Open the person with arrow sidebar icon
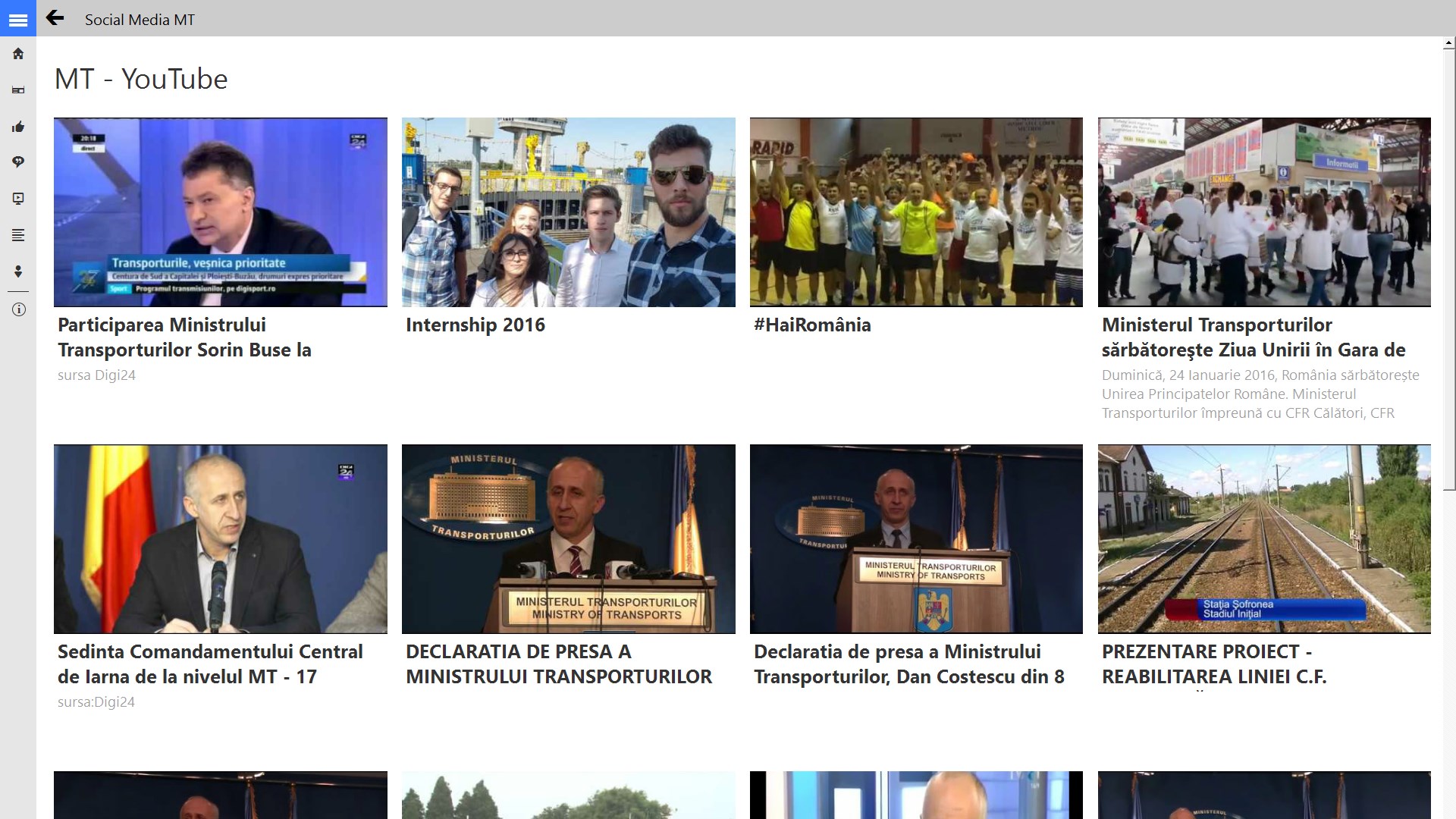The width and height of the screenshot is (1456, 819). point(18,271)
